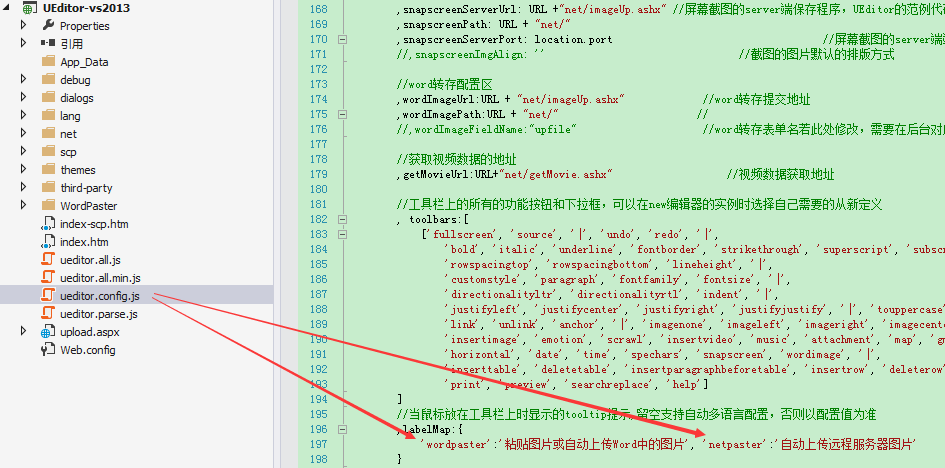Screen dimensions: 945x468
Task: Collapse array block at line 183
Action: pos(342,234)
